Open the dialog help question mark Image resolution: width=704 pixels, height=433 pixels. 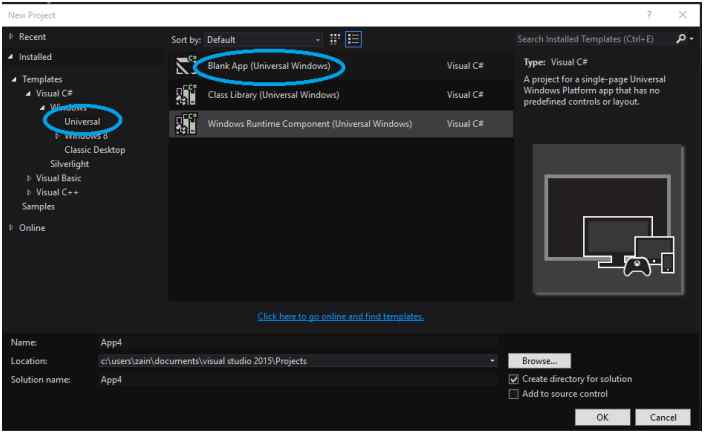pyautogui.click(x=649, y=15)
